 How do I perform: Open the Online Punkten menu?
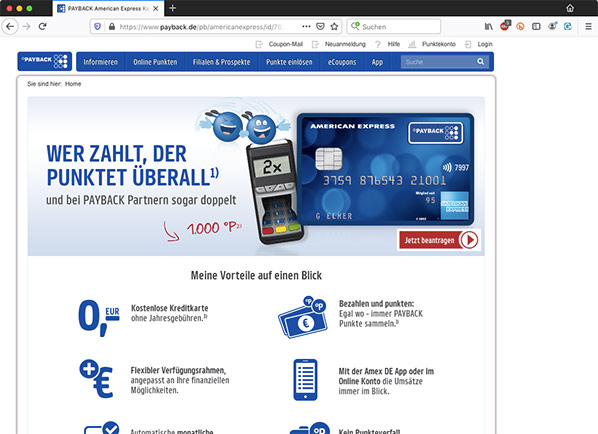[x=155, y=62]
